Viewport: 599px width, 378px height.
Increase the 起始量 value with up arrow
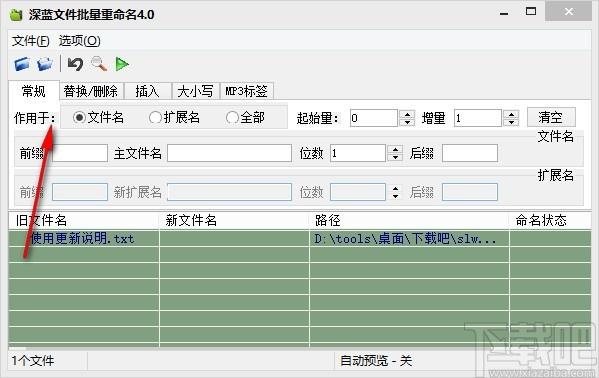click(x=407, y=114)
